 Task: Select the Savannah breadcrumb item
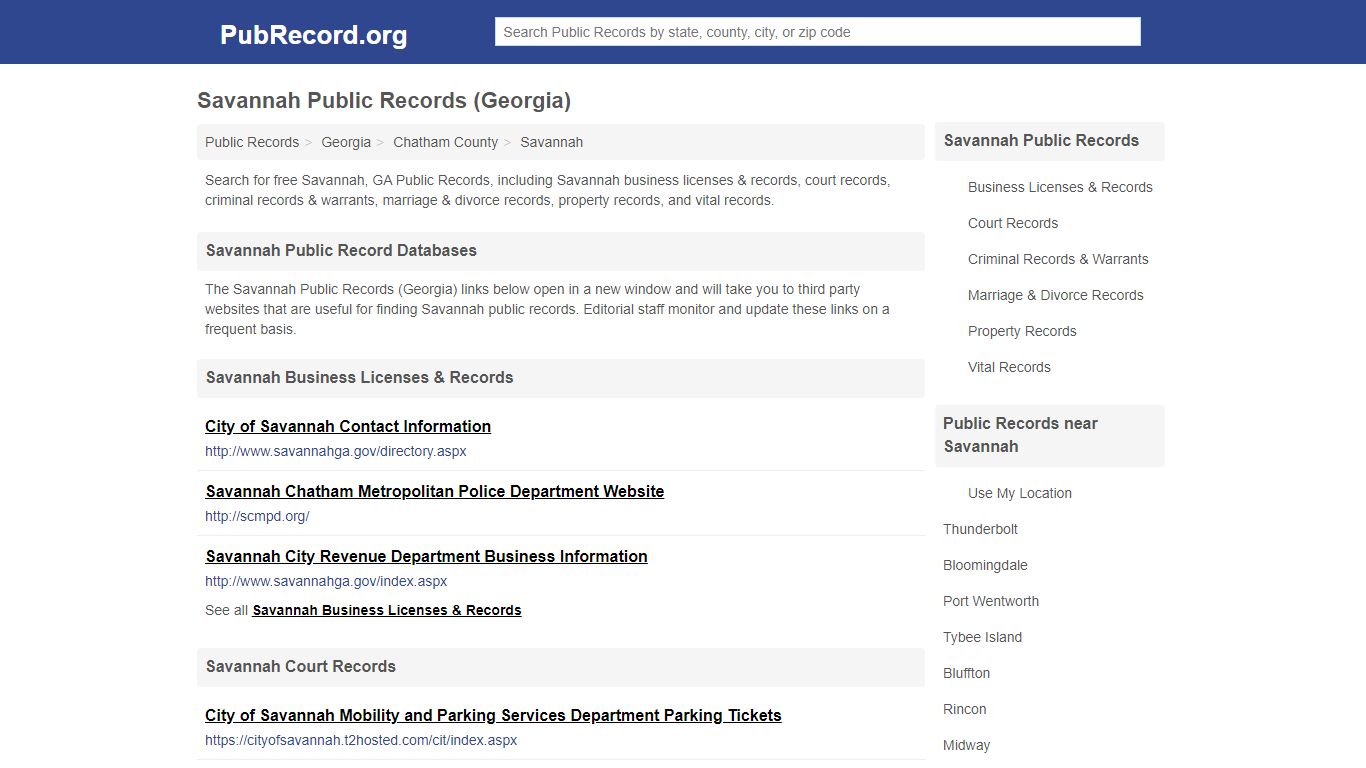pos(551,142)
